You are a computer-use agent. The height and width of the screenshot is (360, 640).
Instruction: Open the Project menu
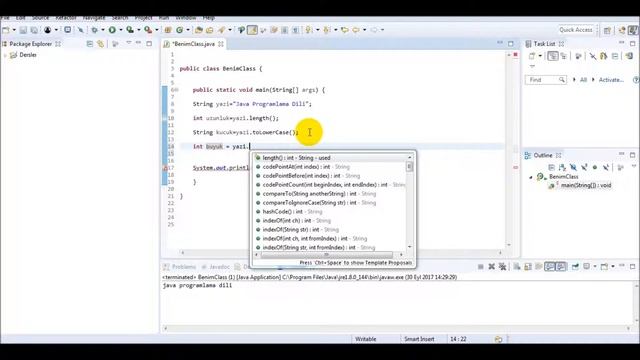coord(143,18)
